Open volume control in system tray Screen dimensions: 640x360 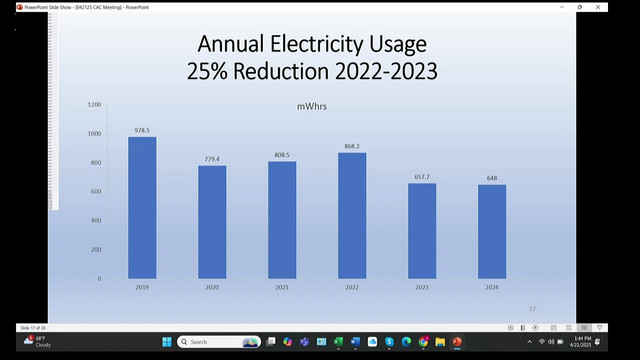(551, 342)
